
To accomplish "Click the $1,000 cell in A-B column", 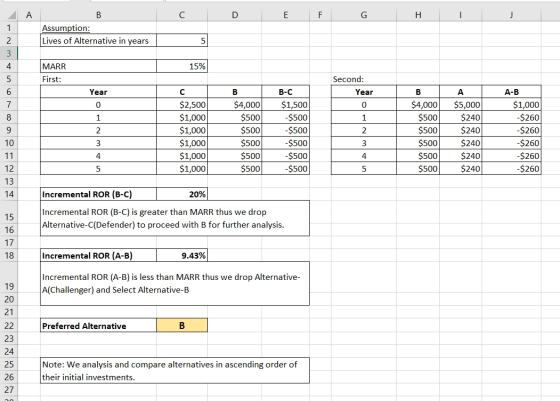I will (511, 105).
